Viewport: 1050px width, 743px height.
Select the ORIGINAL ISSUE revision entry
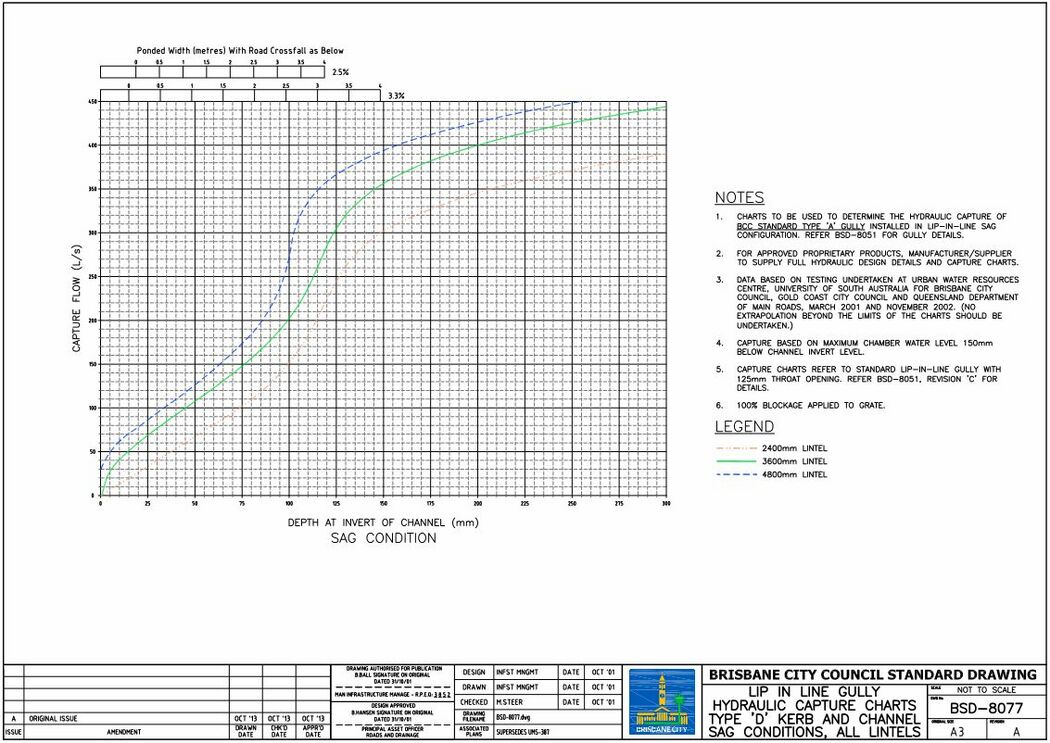coord(58,718)
